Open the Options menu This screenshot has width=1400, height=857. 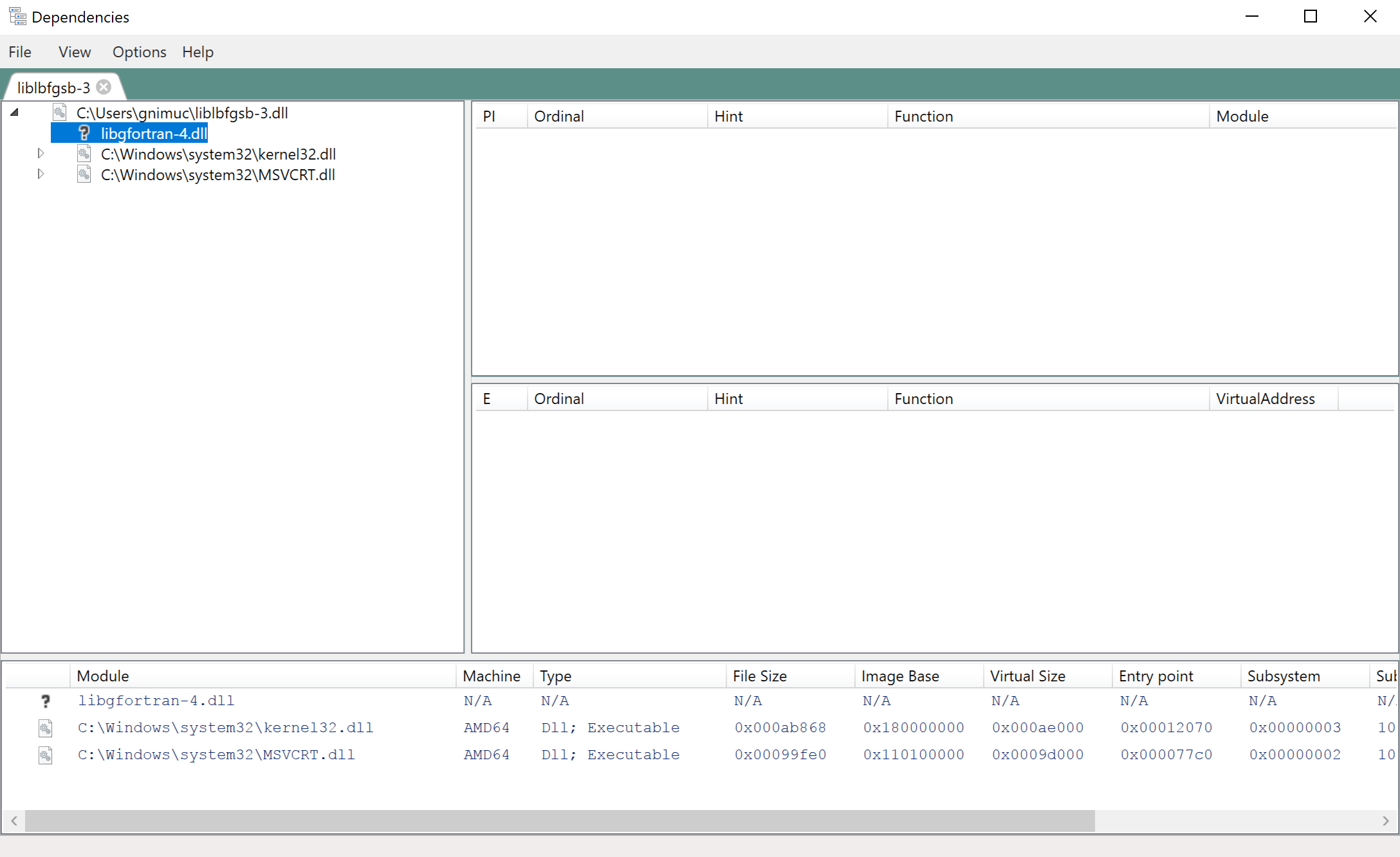[139, 52]
